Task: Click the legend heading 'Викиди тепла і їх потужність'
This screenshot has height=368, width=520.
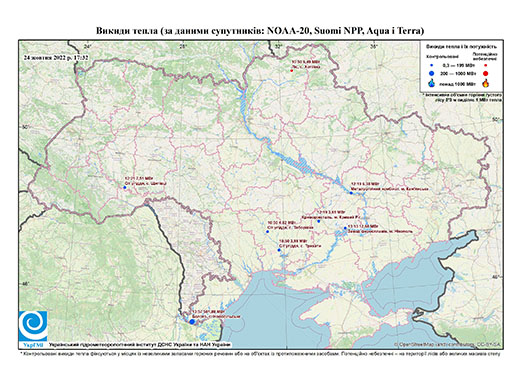Action: coord(462,47)
